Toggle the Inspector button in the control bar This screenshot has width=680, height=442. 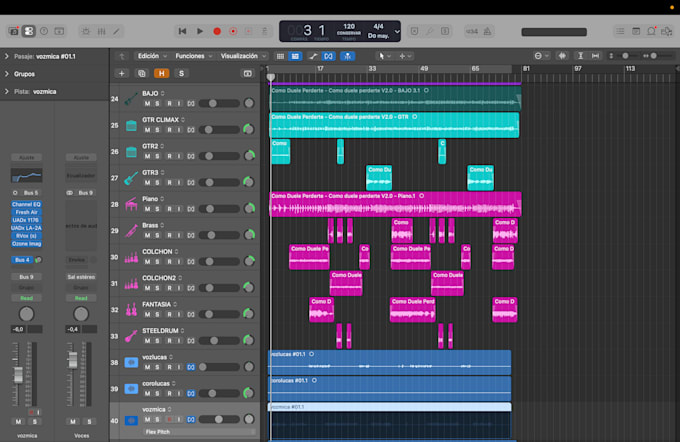[29, 31]
